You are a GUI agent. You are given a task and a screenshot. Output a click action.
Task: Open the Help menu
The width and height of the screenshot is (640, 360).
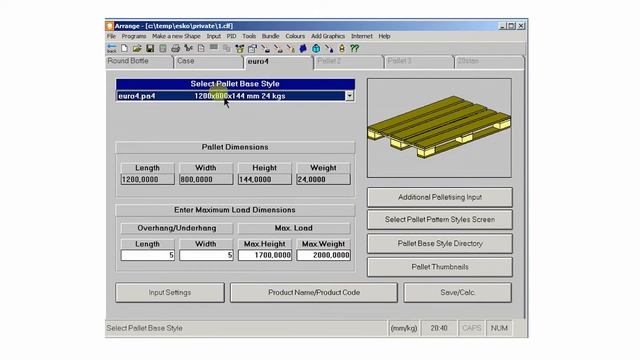[x=384, y=36]
